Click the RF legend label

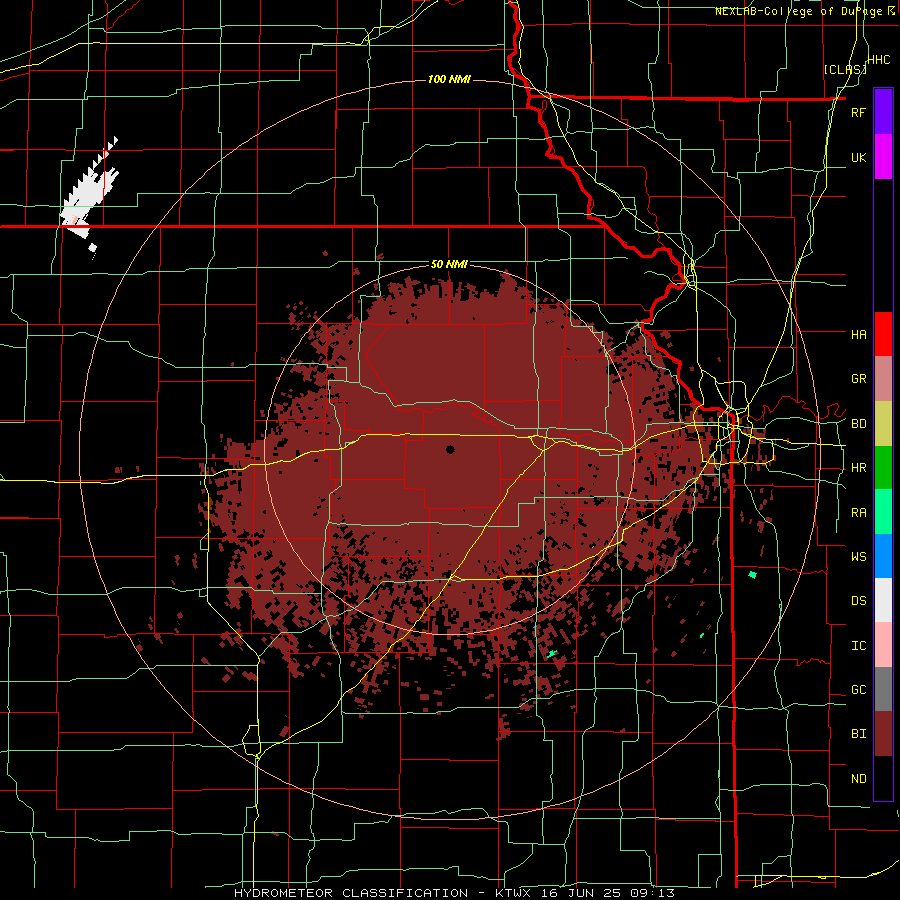click(858, 112)
